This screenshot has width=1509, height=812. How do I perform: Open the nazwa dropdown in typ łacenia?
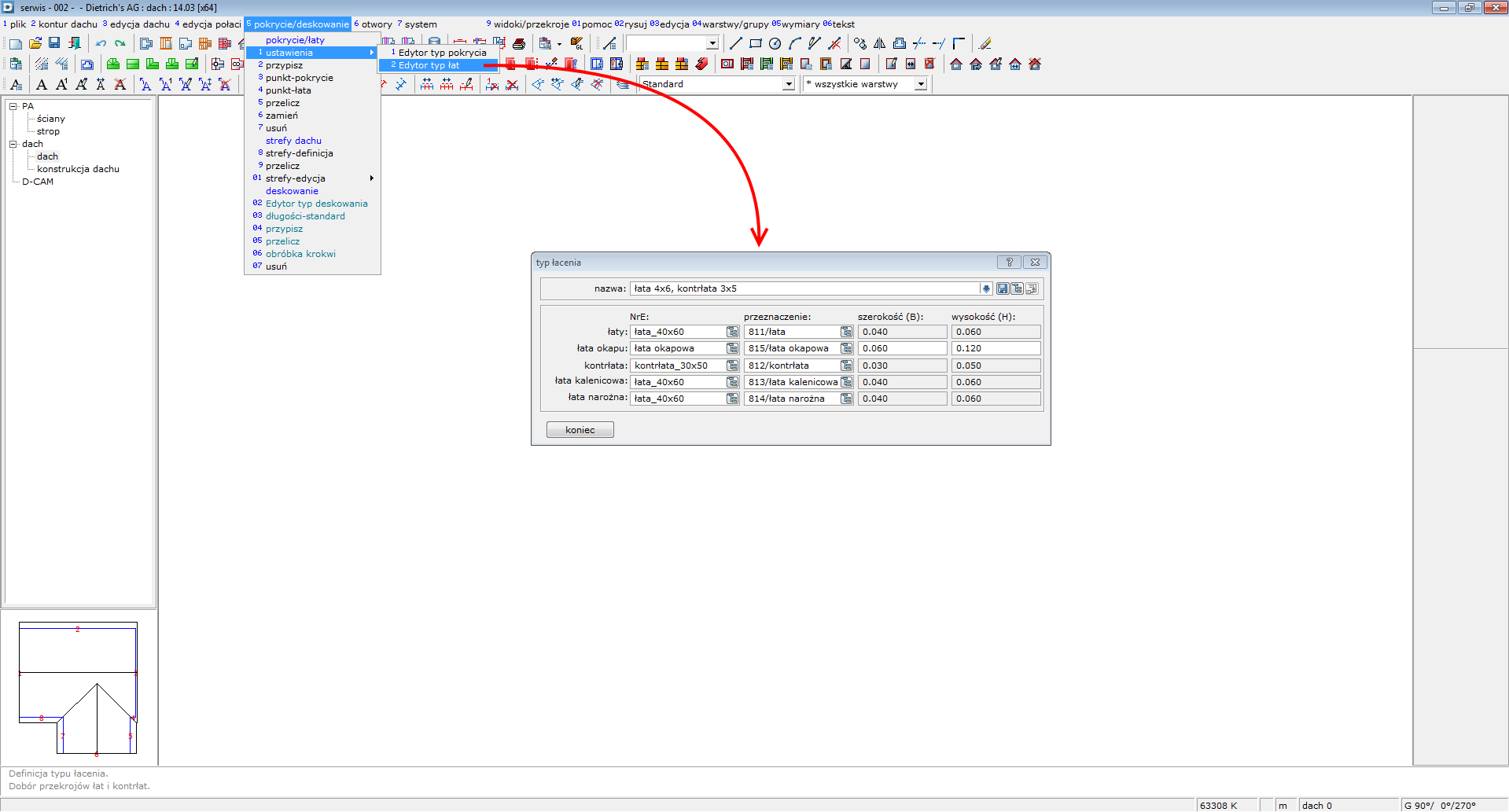985,288
